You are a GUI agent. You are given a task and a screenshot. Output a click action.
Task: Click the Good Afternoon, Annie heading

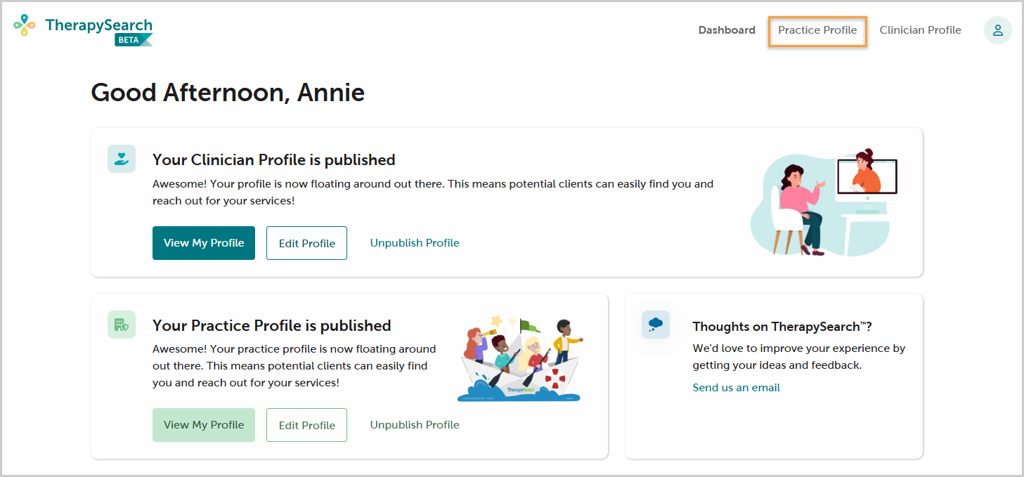click(228, 93)
